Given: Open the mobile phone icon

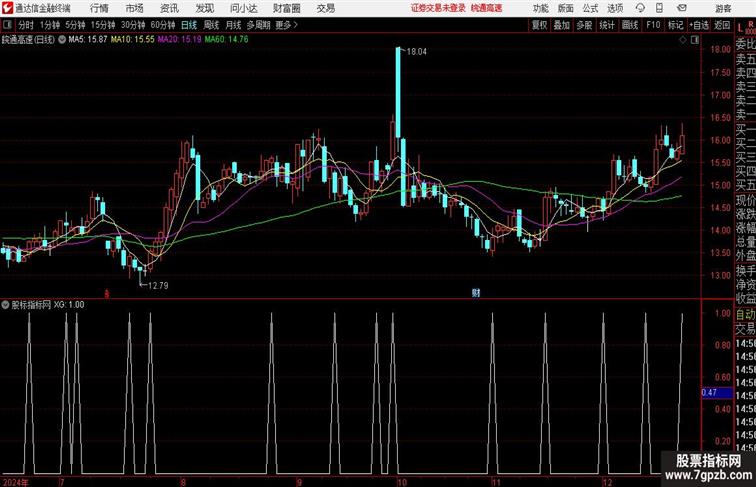Looking at the screenshot, I should [660, 8].
